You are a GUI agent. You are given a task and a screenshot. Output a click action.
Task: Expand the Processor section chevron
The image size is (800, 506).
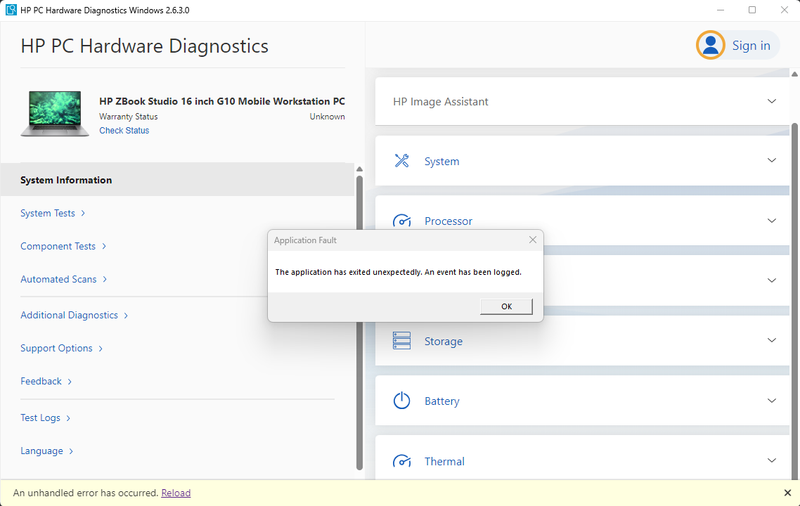click(x=771, y=221)
